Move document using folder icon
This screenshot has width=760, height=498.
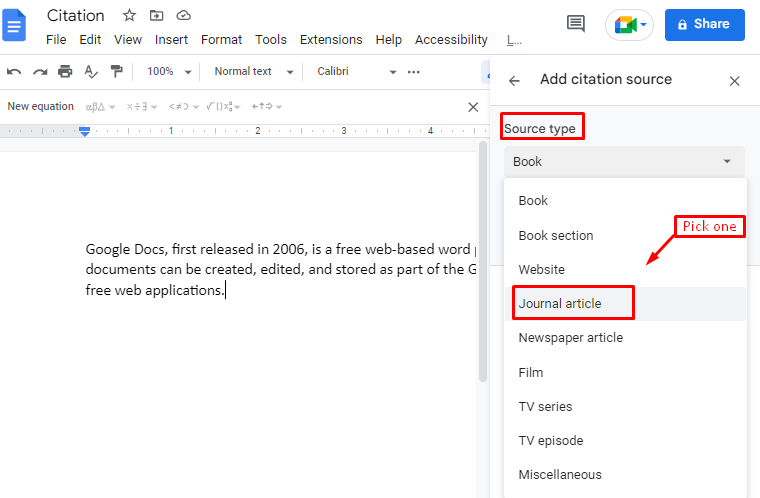coord(156,16)
